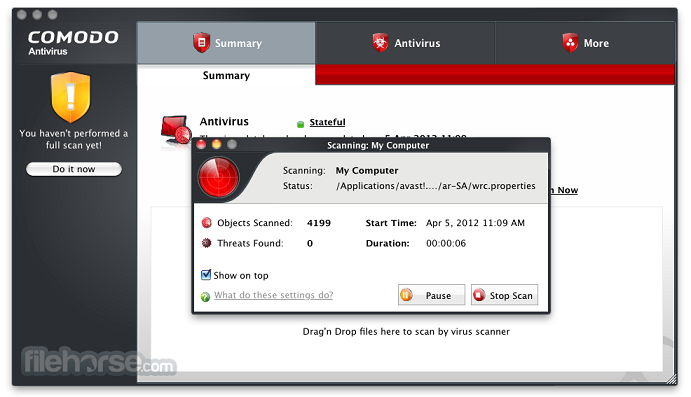This screenshot has height=397, width=691.
Task: Click the wrc.properties status path
Action: pyautogui.click(x=436, y=186)
